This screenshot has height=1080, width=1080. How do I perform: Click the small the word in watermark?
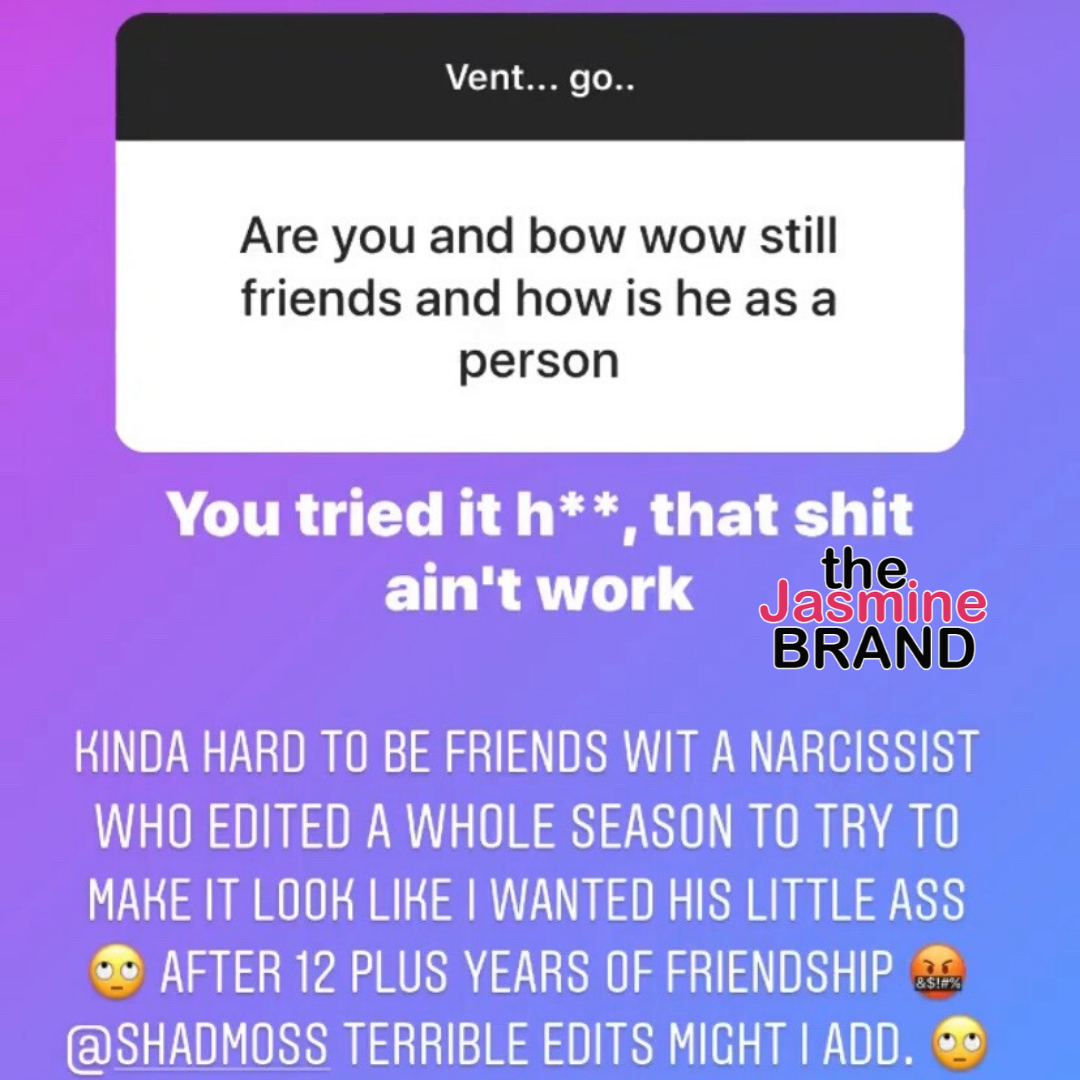pyautogui.click(x=864, y=568)
